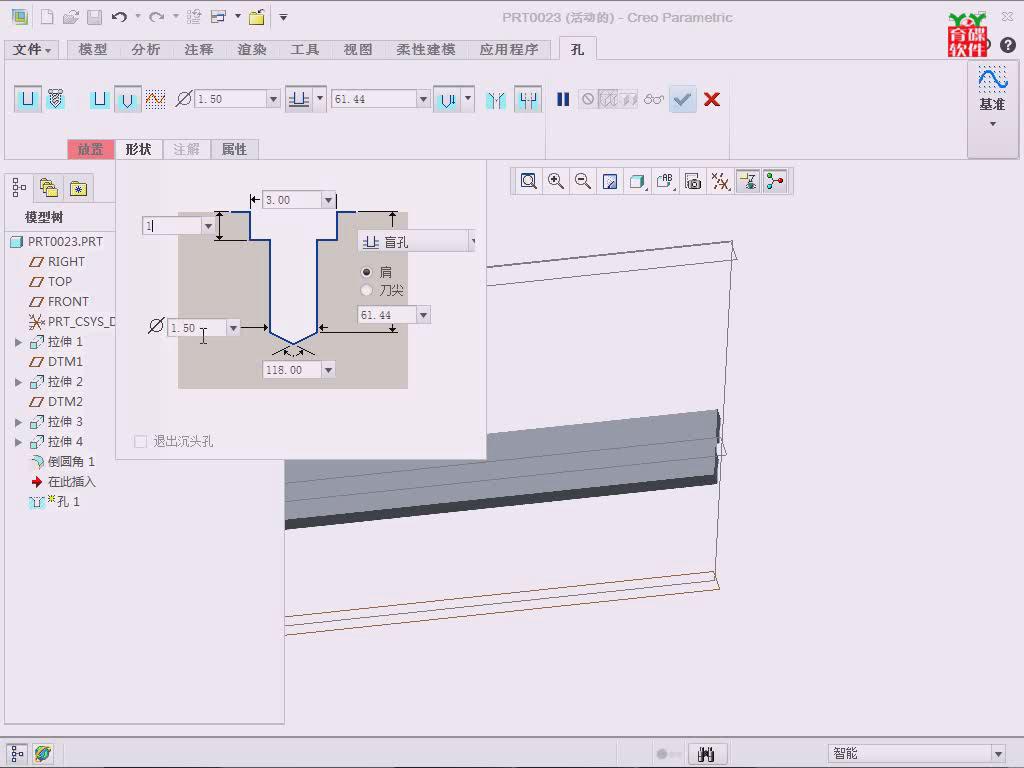The height and width of the screenshot is (768, 1024).
Task: Open the 3.00 counterbore diameter dropdown
Action: (328, 200)
